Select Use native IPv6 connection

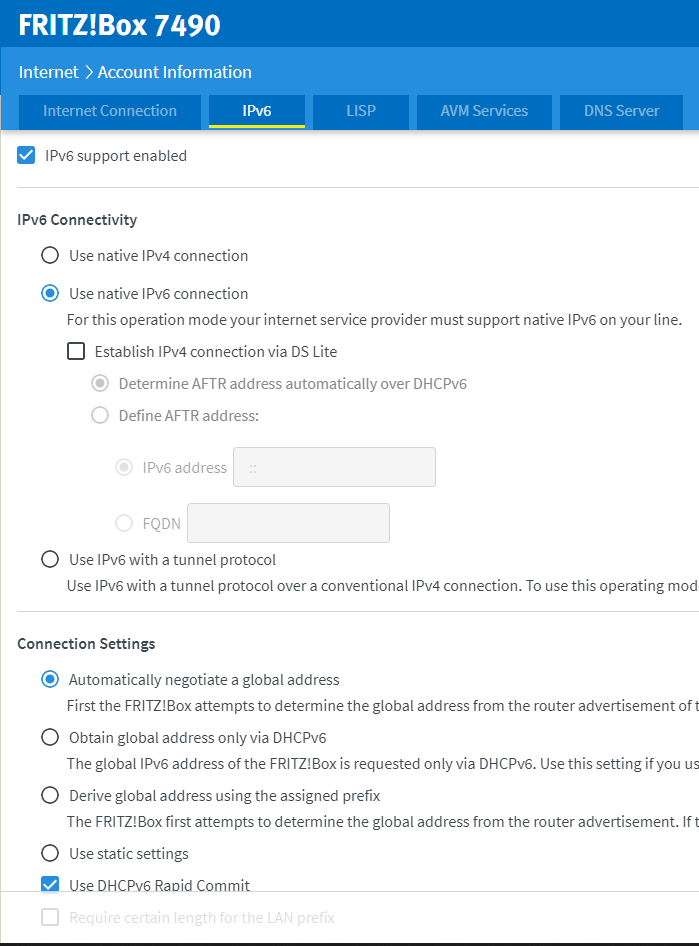point(50,293)
